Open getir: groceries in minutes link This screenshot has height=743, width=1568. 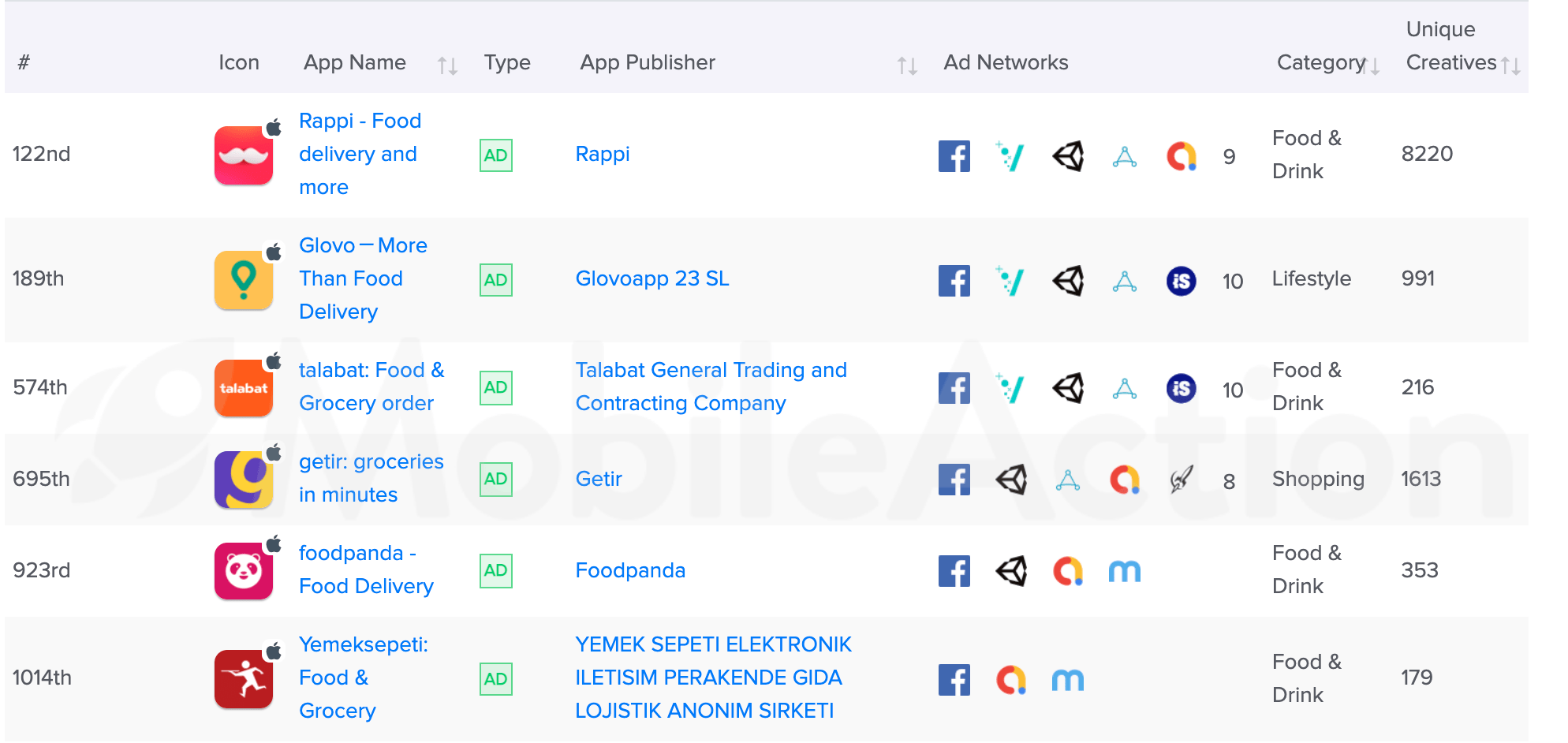click(x=371, y=478)
